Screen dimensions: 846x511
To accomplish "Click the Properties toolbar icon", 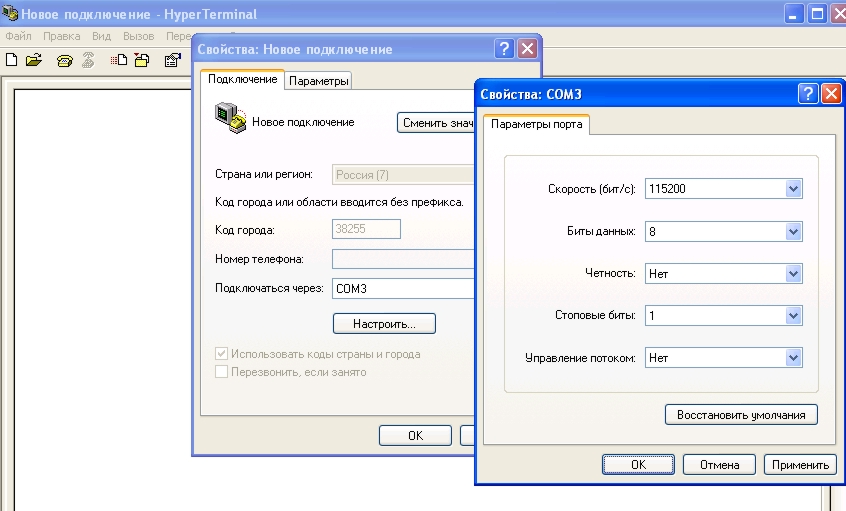I will click(173, 60).
